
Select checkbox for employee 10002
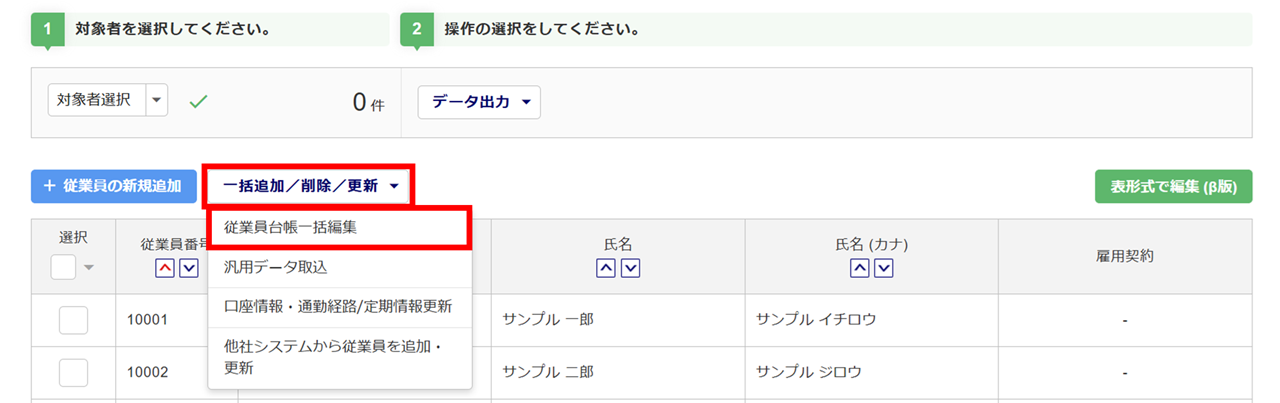pos(73,372)
